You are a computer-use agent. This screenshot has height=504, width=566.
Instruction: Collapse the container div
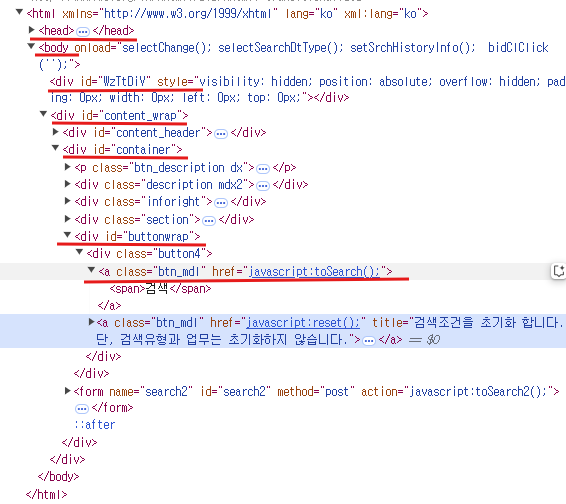tap(55, 148)
